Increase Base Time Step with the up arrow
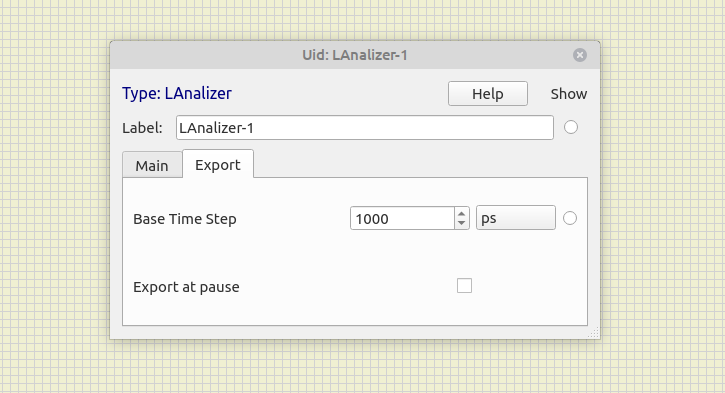This screenshot has width=725, height=393. click(461, 213)
